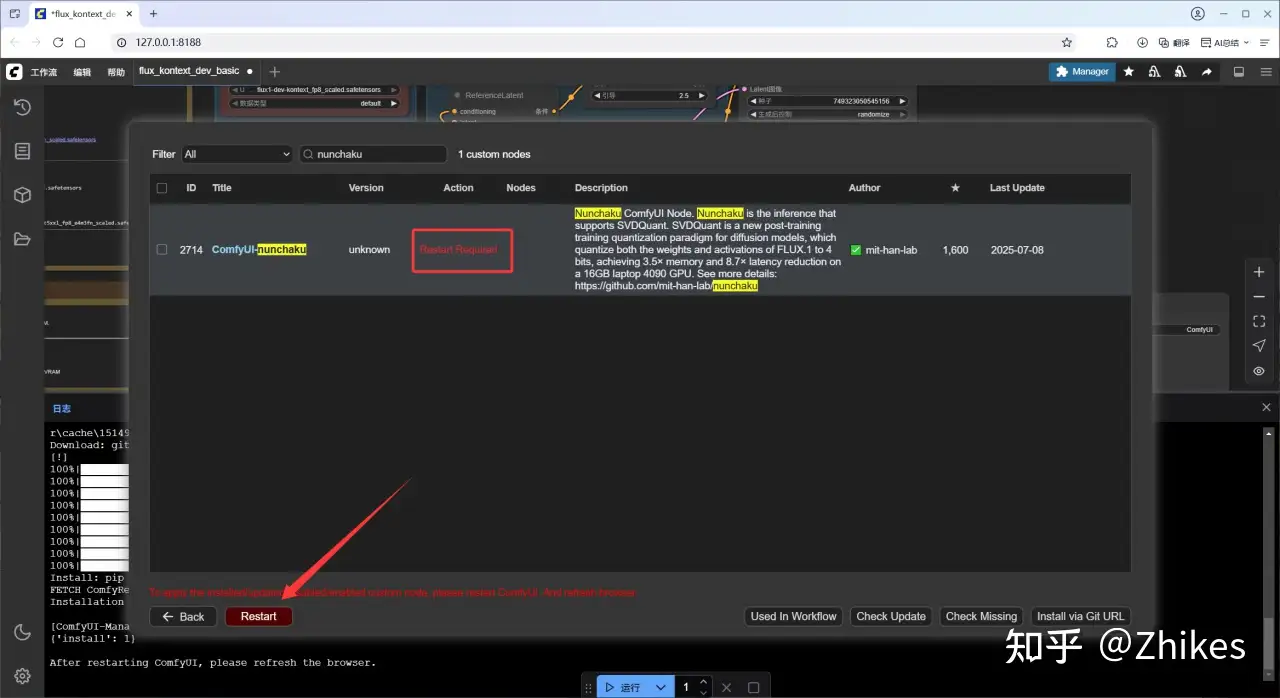Open browser extensions puzzle icon
Viewport: 1280px width, 698px height.
coord(1112,43)
